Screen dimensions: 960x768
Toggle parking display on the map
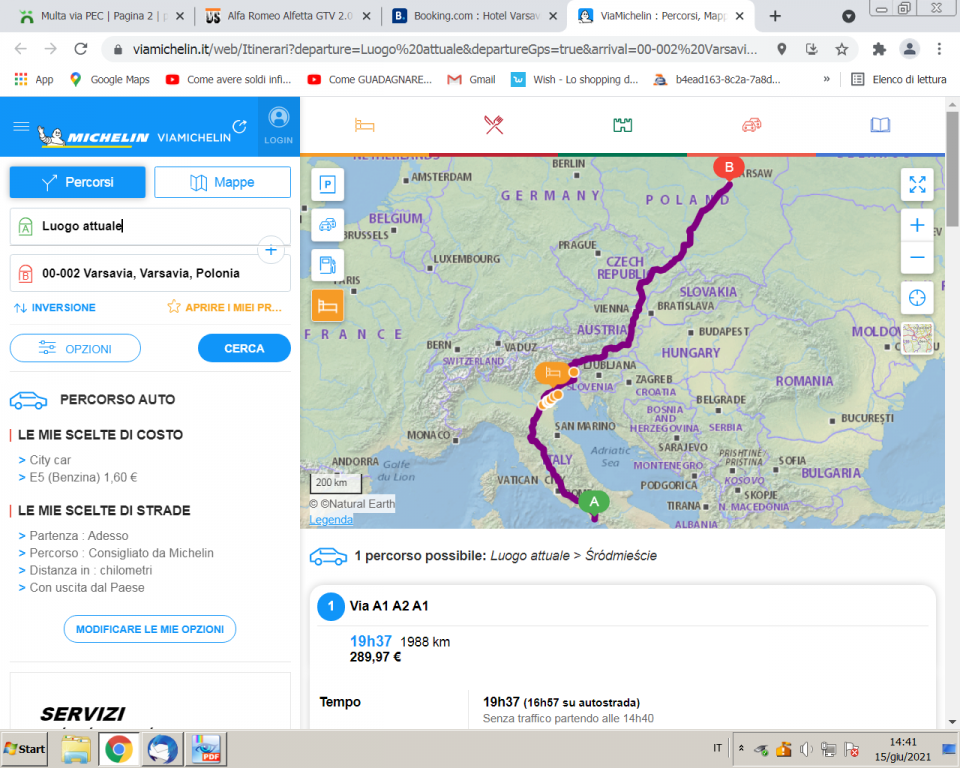click(x=327, y=184)
